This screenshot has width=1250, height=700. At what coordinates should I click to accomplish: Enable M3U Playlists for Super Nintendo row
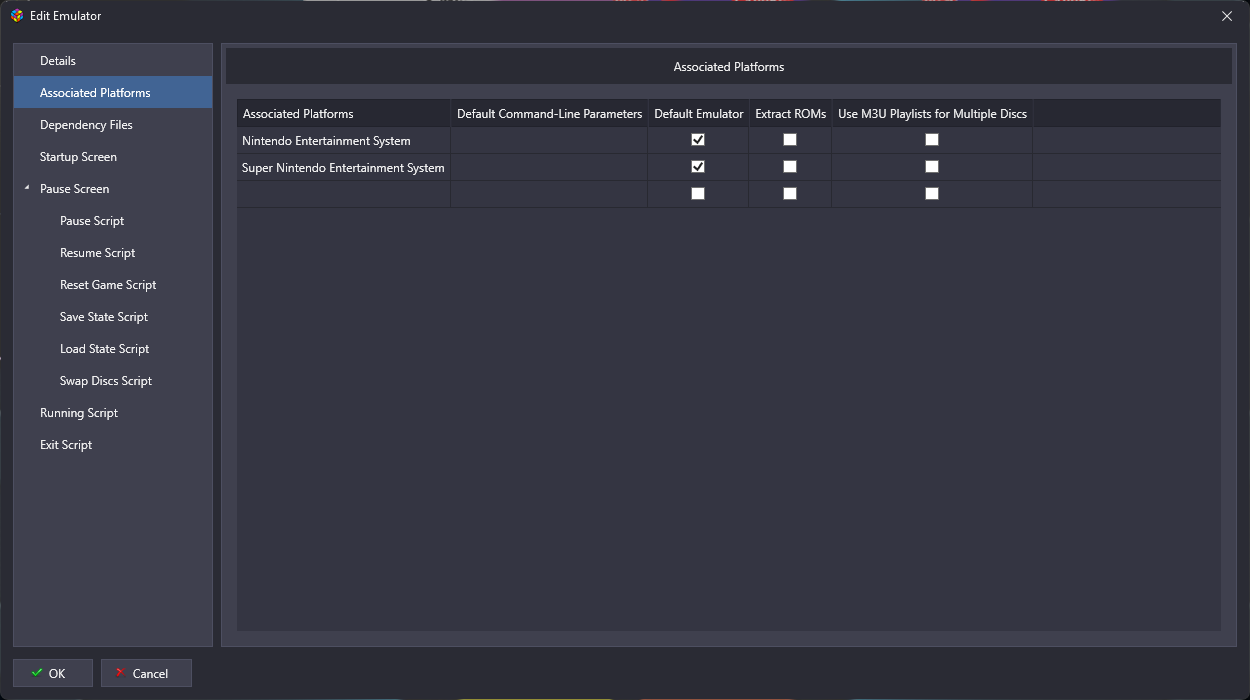tap(932, 167)
